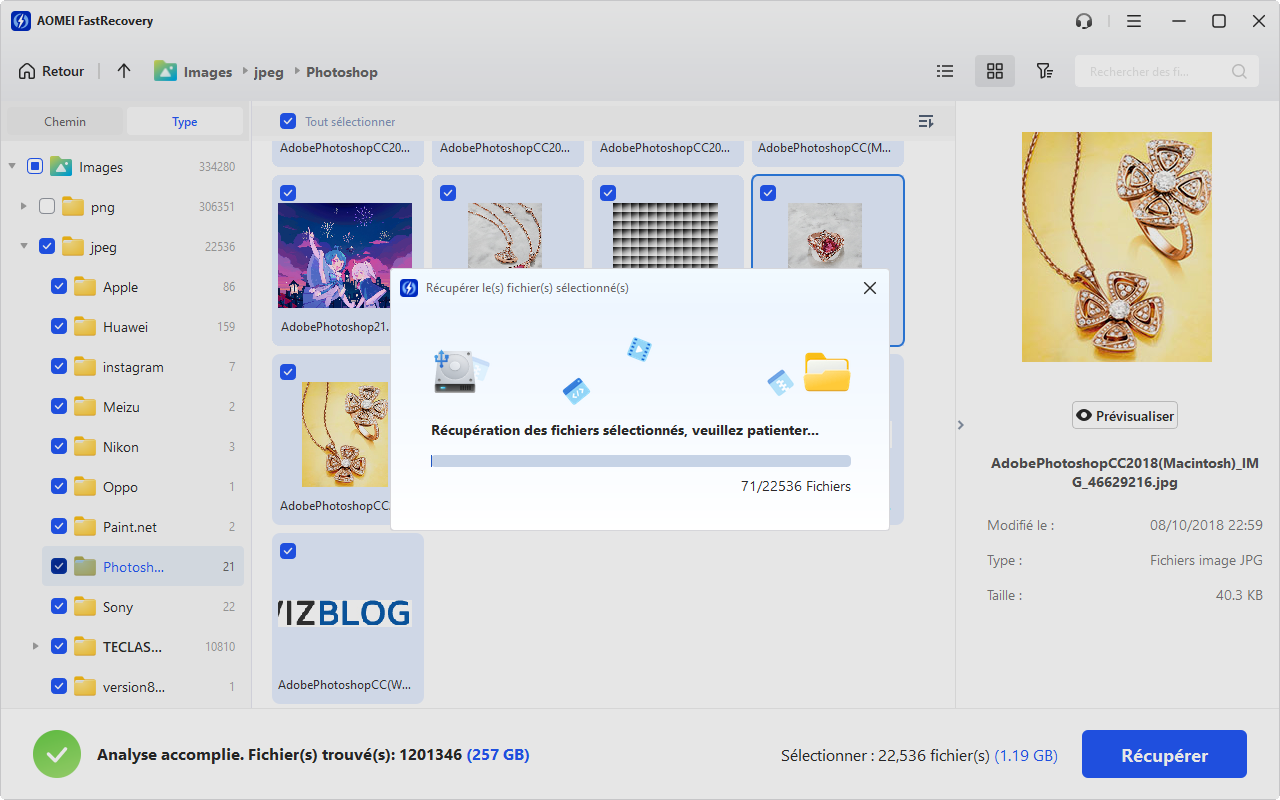The height and width of the screenshot is (800, 1280).
Task: Uncheck the pink gem ring thumbnail checkbox
Action: (x=768, y=193)
